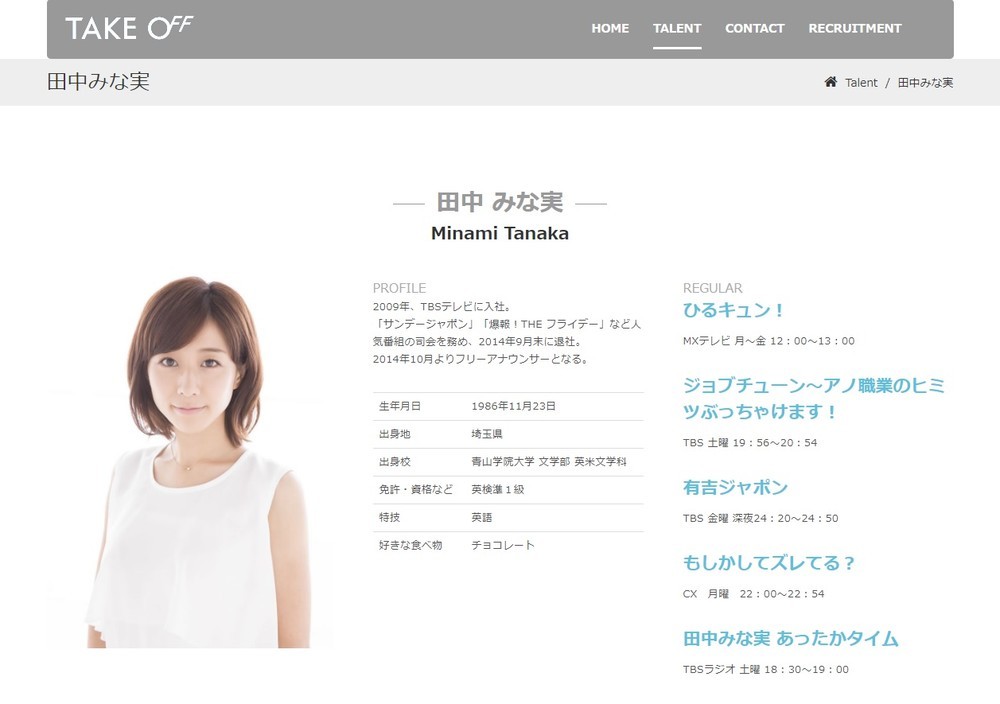The height and width of the screenshot is (704, 1000).
Task: Open the RECRUITMENT menu item
Action: 854,28
